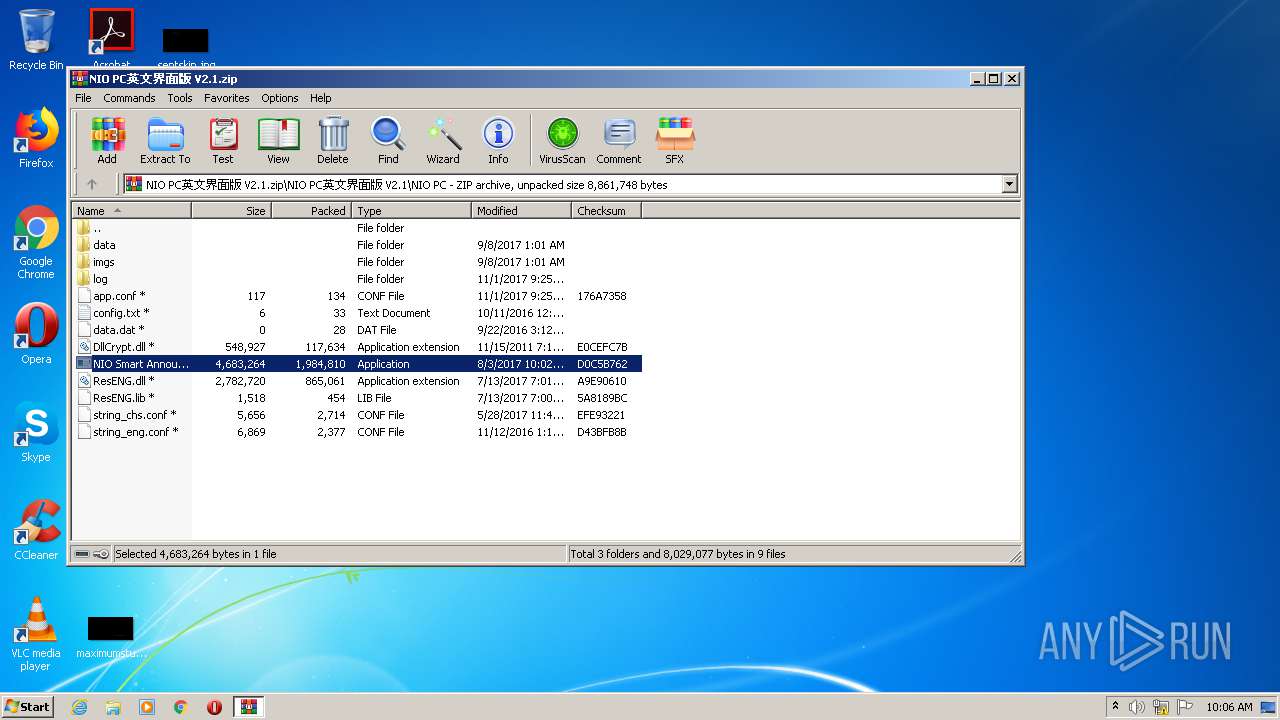This screenshot has width=1280, height=720.
Task: Click the Delete trash icon in toolbar
Action: pyautogui.click(x=333, y=140)
